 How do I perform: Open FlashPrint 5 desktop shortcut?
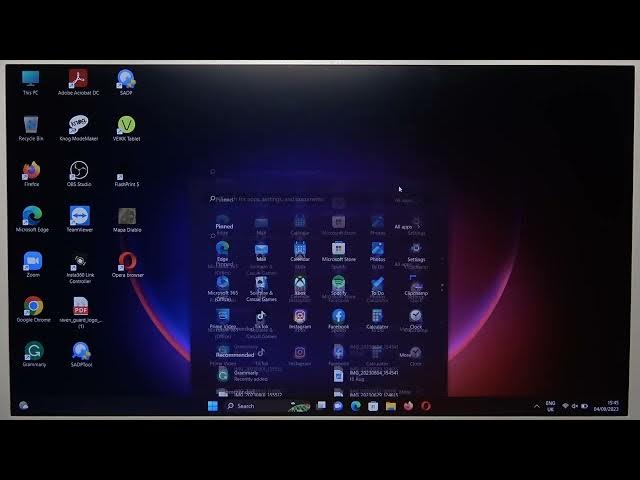click(x=127, y=180)
